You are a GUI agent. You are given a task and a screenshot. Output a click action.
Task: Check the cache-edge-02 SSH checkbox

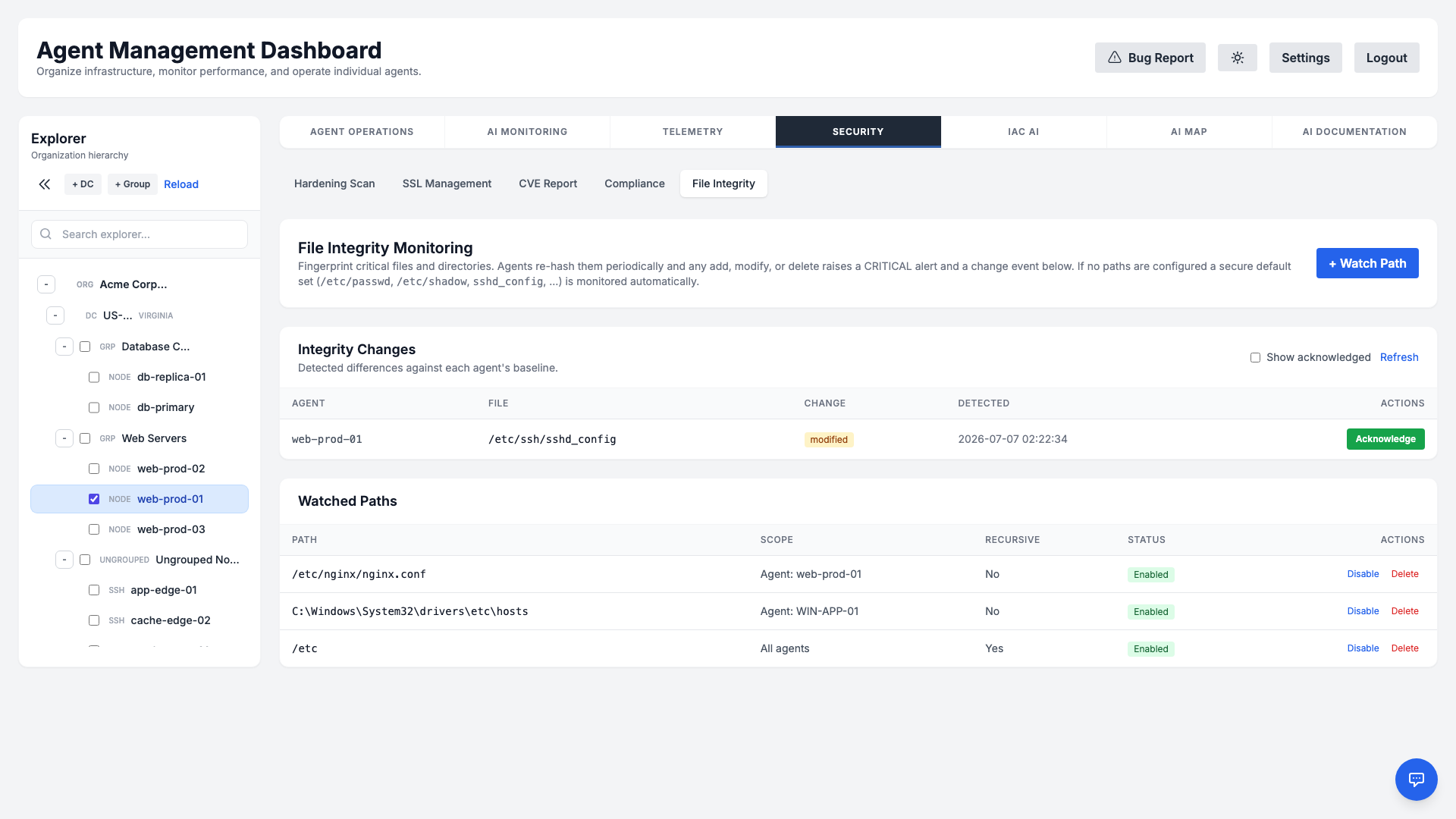pos(94,620)
